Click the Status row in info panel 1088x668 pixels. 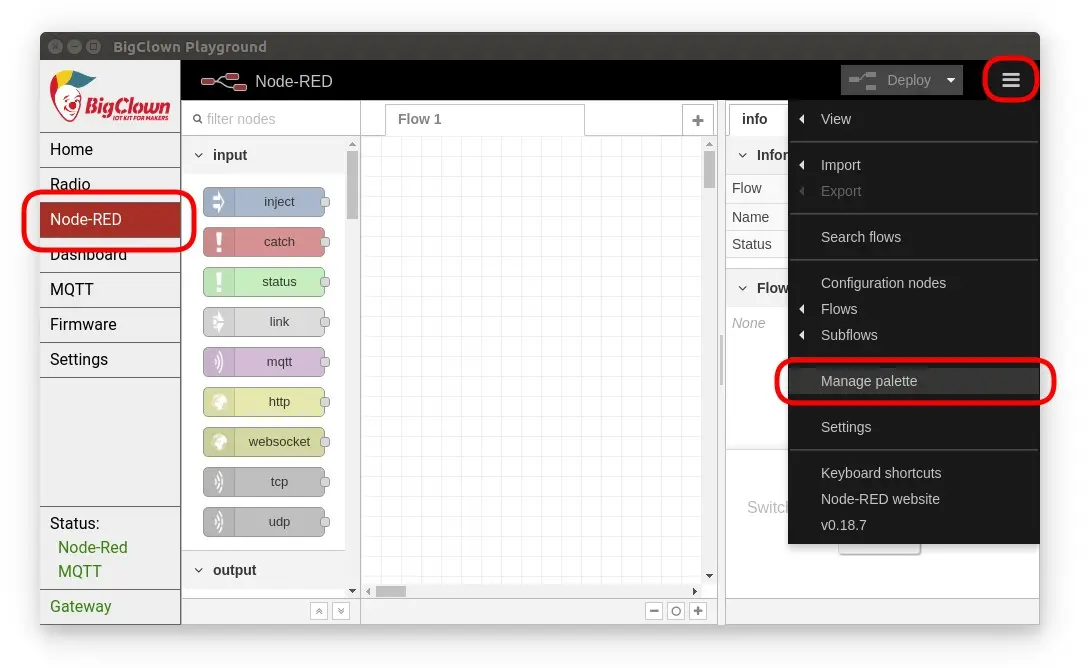tap(757, 244)
